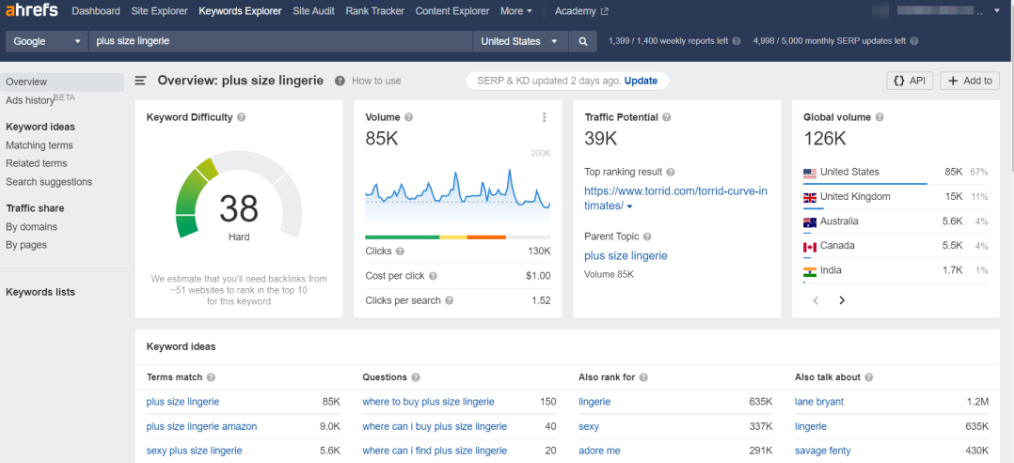Open Related terms in the sidebar
This screenshot has width=1014, height=463.
coord(36,164)
